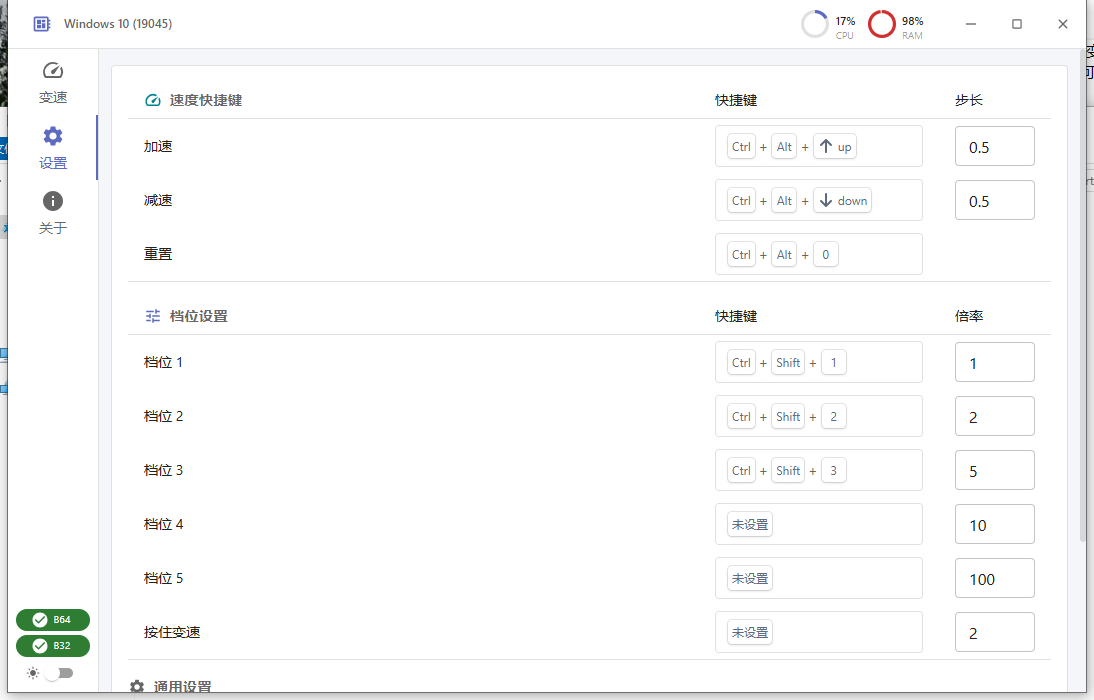1094x700 pixels.
Task: Click the sliders icon beside 档位设置
Action: coord(153,316)
